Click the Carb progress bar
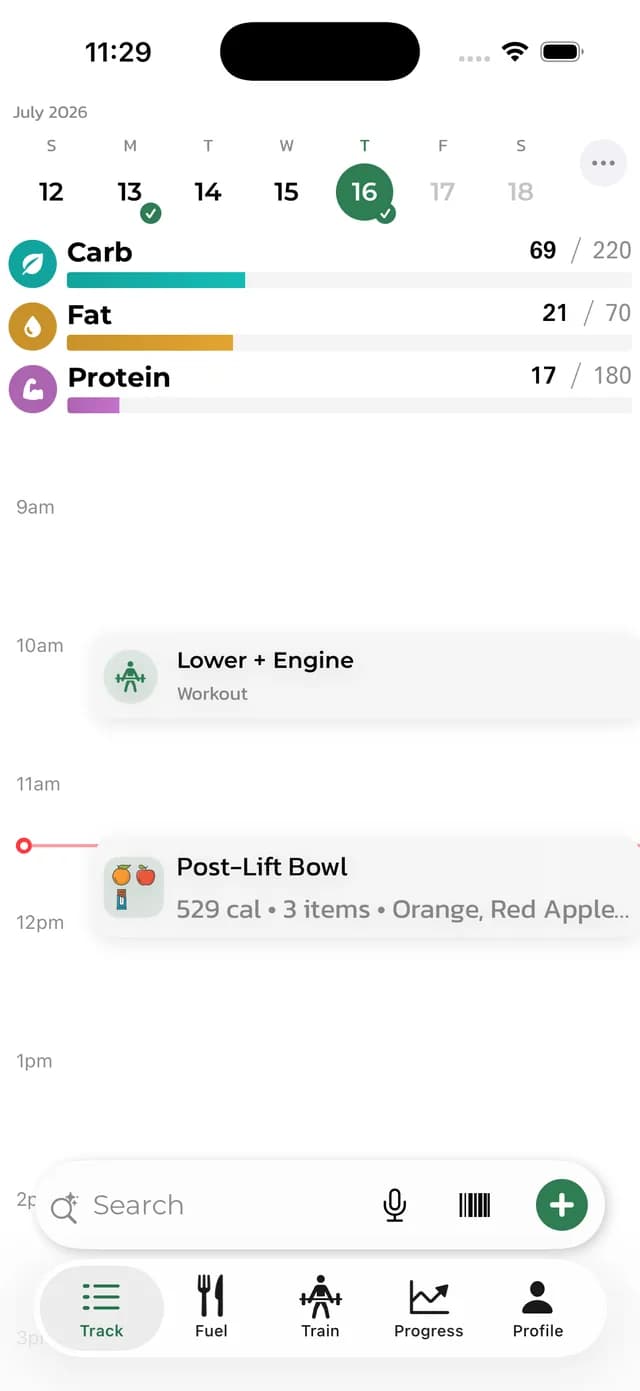 click(x=349, y=280)
